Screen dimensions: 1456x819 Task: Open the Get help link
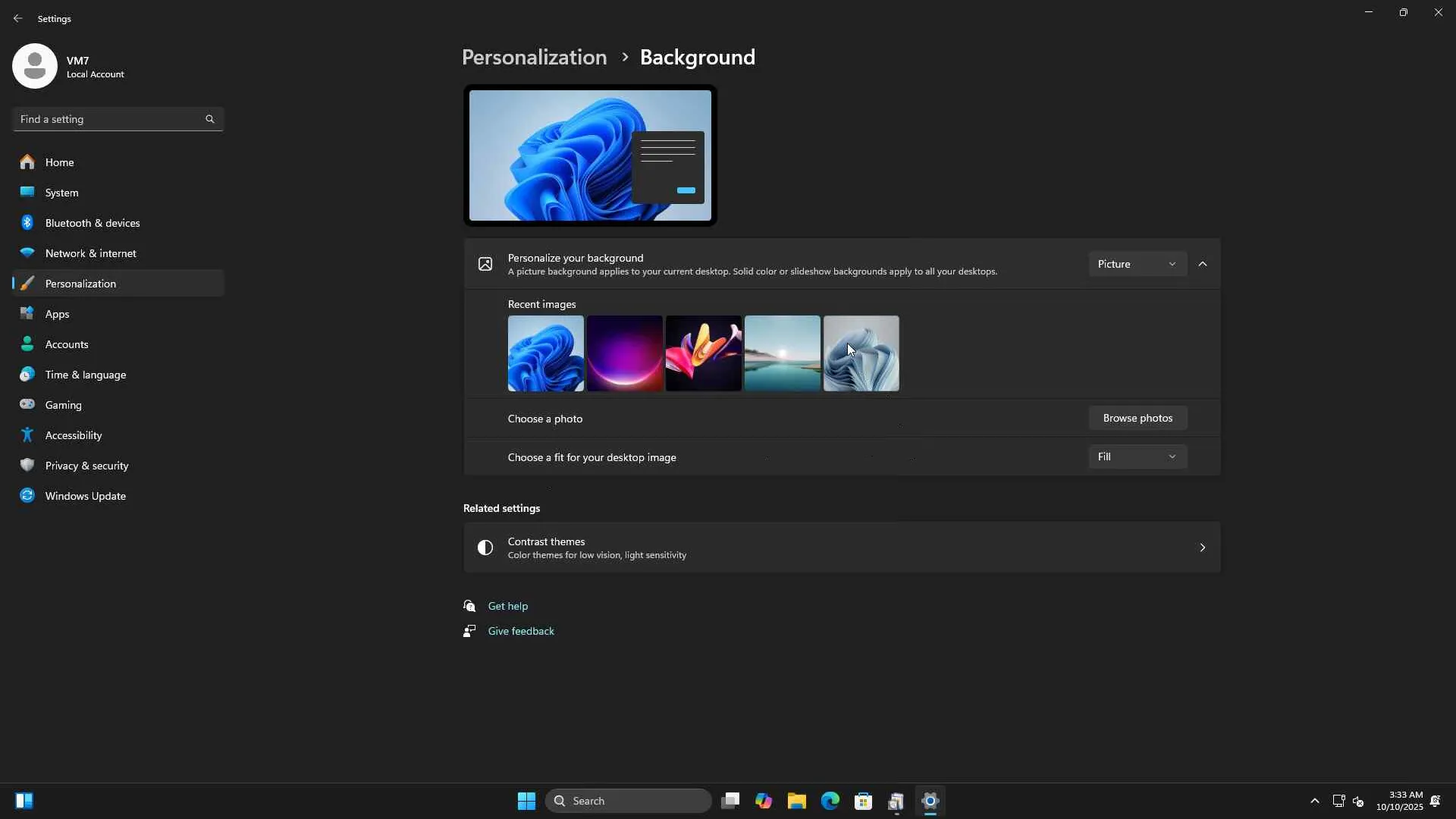[x=507, y=606]
